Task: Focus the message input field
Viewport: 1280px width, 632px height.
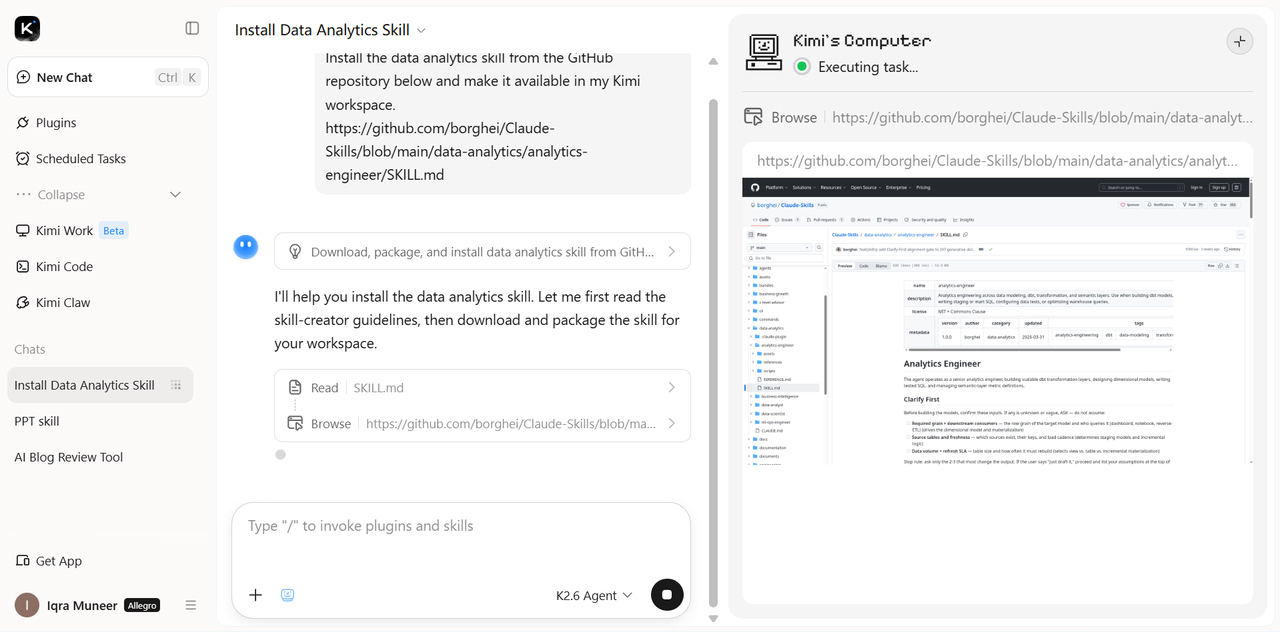Action: (x=461, y=526)
